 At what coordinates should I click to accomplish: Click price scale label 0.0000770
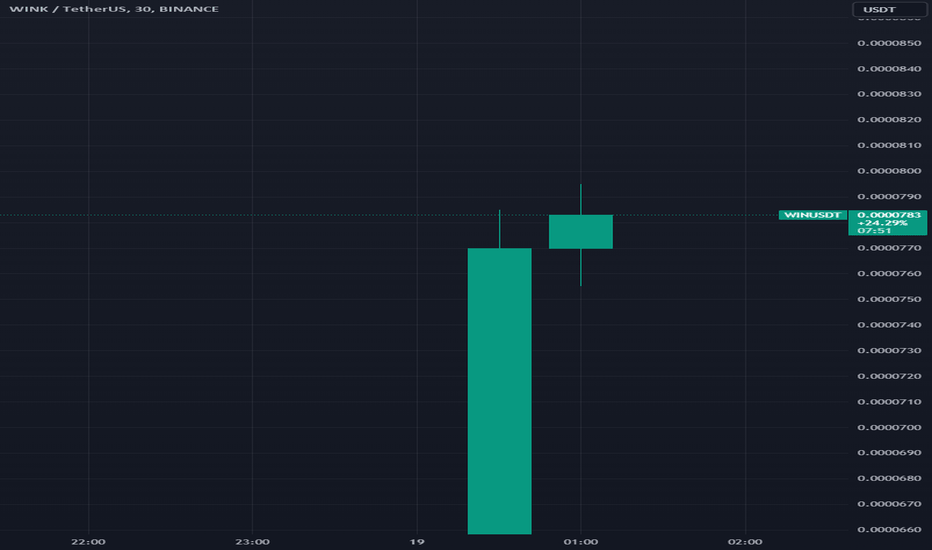tap(889, 248)
